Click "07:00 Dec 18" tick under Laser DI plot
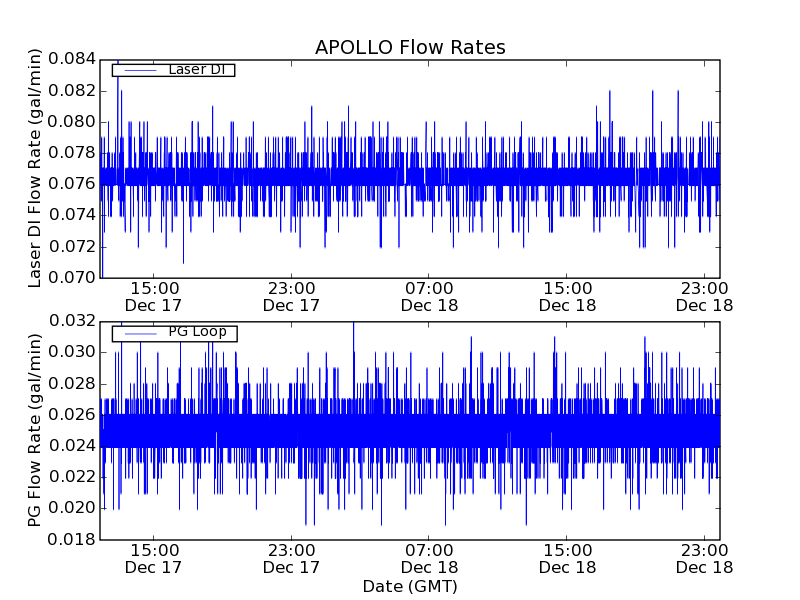The image size is (800, 600). pos(429,297)
